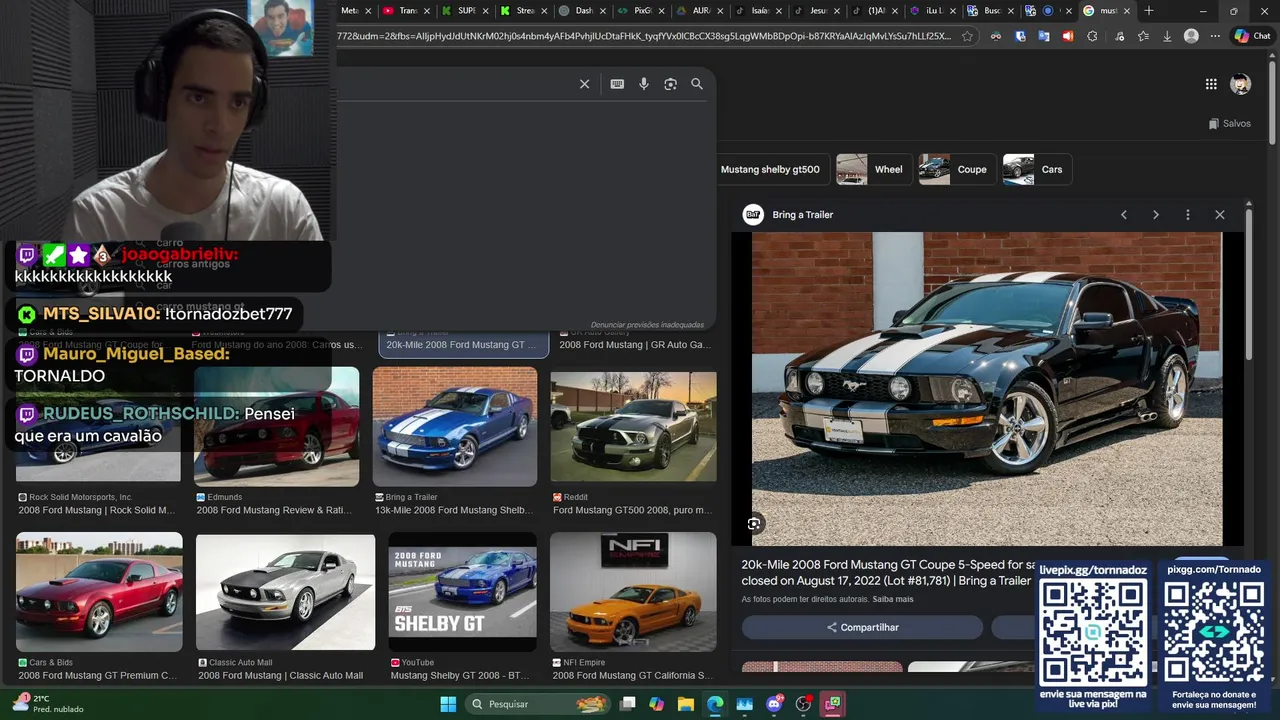Close the active Google must tab
The height and width of the screenshot is (720, 1280).
click(x=1127, y=11)
